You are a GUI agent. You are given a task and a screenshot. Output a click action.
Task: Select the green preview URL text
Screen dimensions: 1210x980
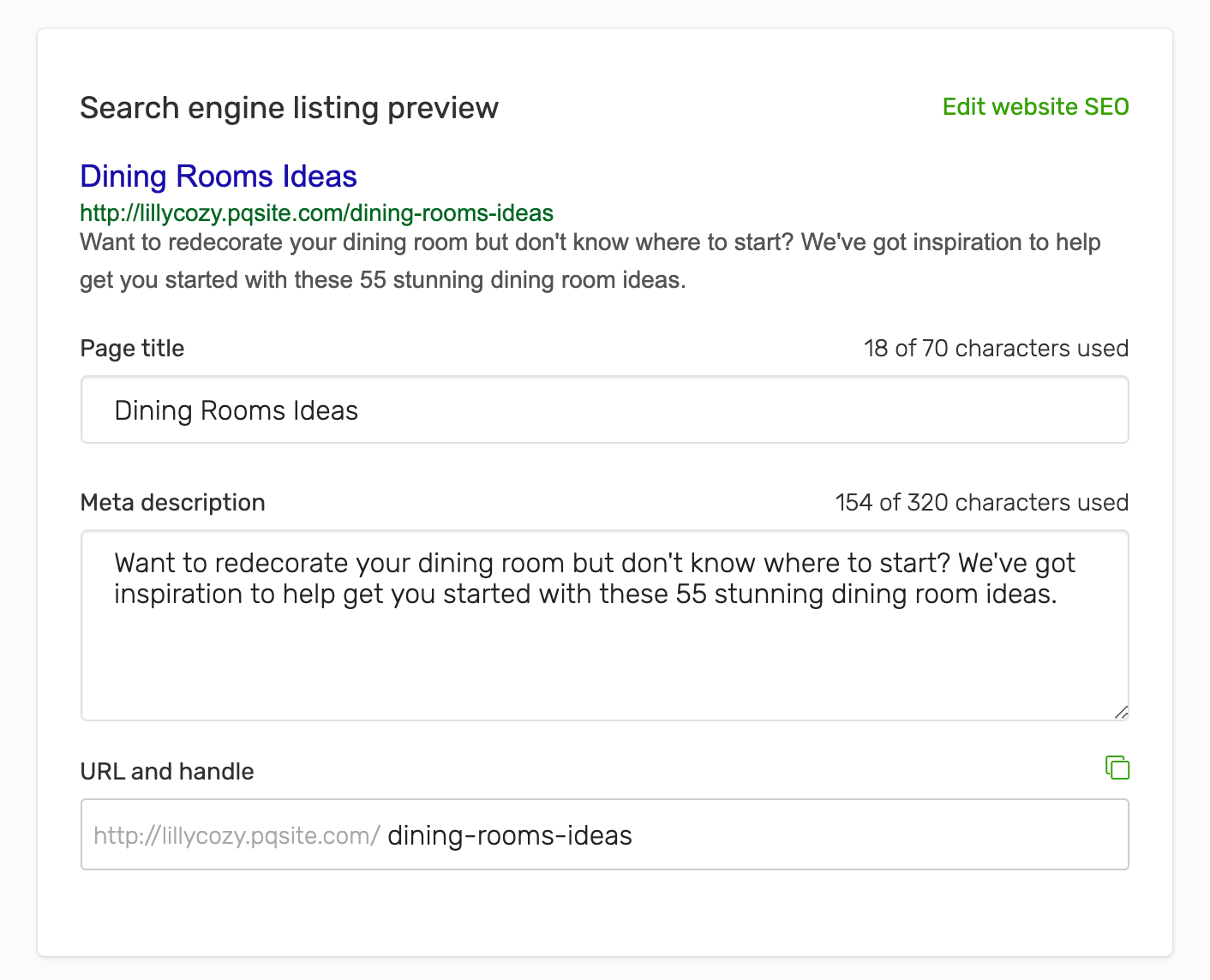tap(316, 212)
